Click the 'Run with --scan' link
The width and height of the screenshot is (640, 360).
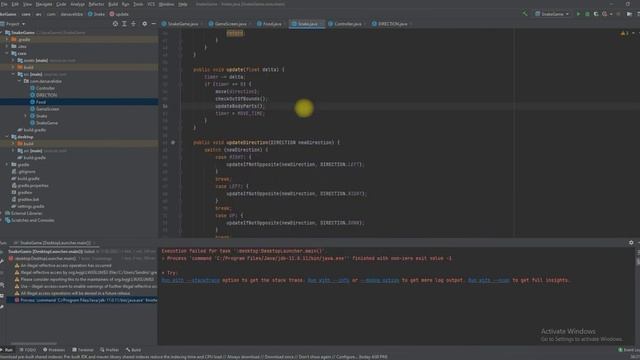pos(489,280)
